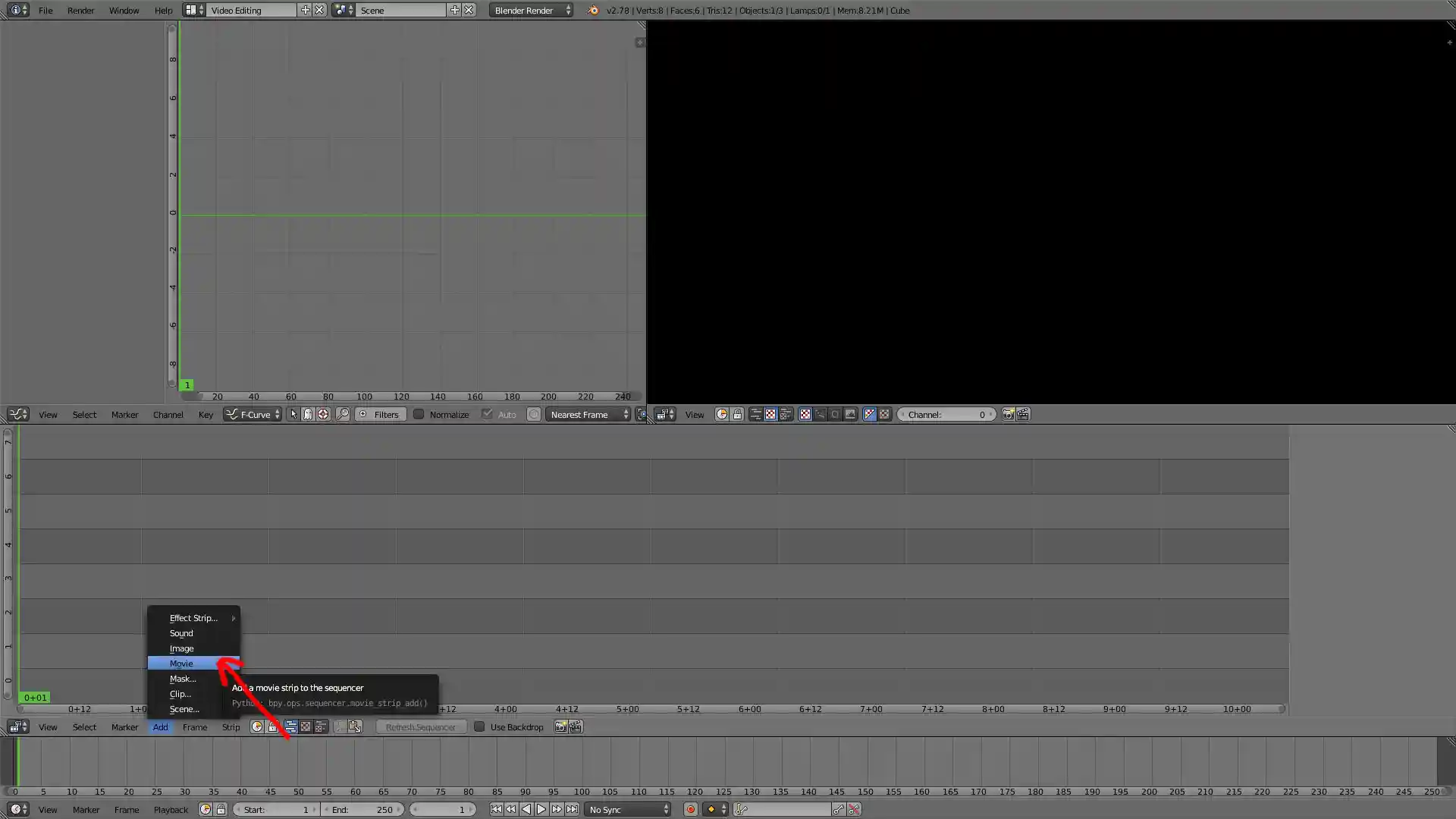The height and width of the screenshot is (819, 1456).
Task: Jump to first frame of playback
Action: point(495,809)
